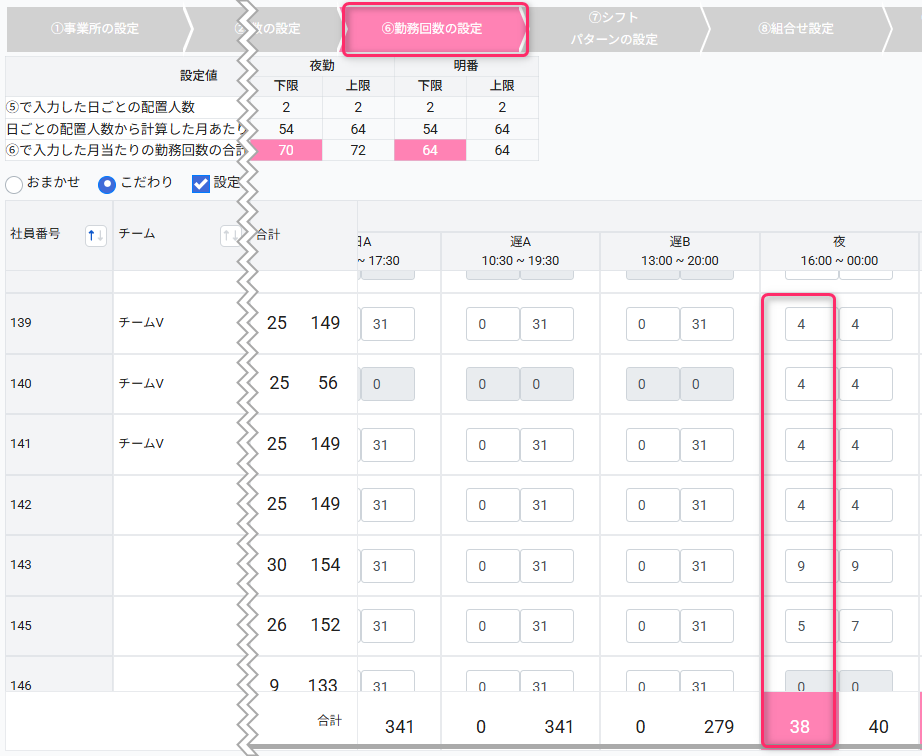This screenshot has width=922, height=756.
Task: Toggle the 設定 checkbox
Action: point(200,184)
